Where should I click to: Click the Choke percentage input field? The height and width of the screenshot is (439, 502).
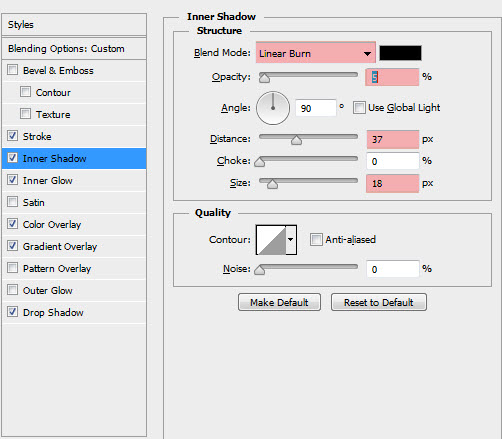point(392,161)
